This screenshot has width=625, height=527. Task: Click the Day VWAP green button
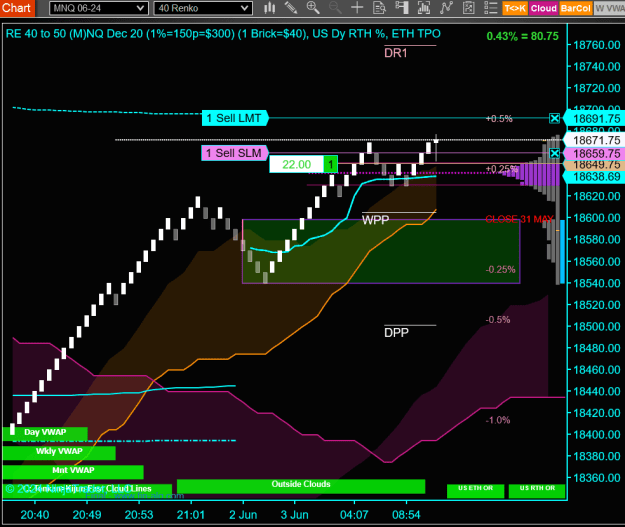click(45, 433)
